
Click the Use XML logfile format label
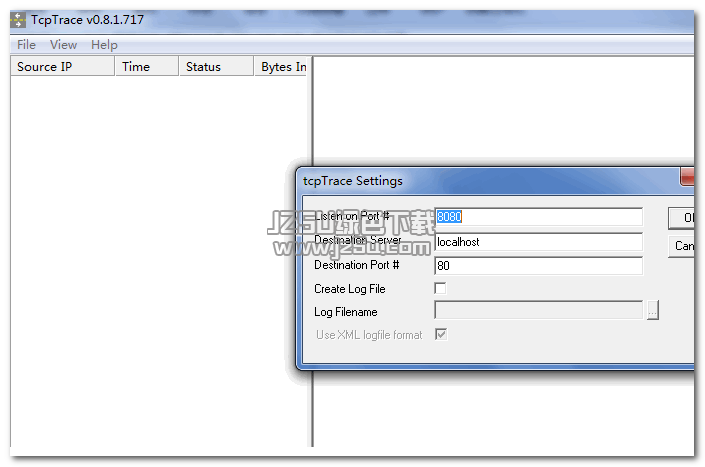coord(369,335)
